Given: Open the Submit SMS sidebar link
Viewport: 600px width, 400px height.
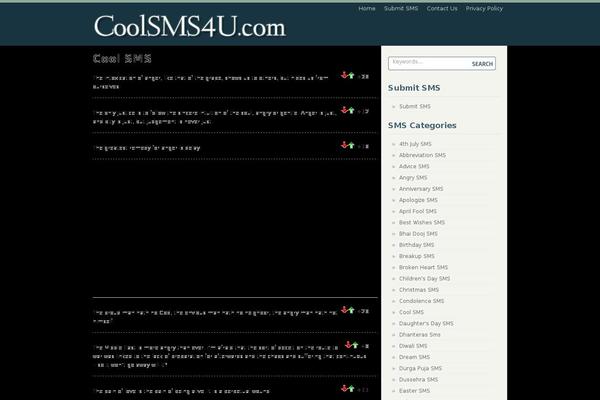Looking at the screenshot, I should click(x=415, y=106).
